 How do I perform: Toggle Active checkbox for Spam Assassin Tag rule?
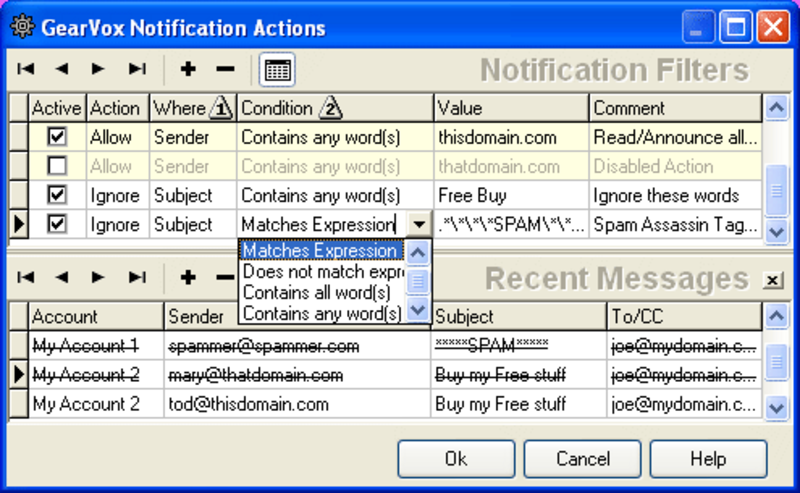click(x=57, y=224)
